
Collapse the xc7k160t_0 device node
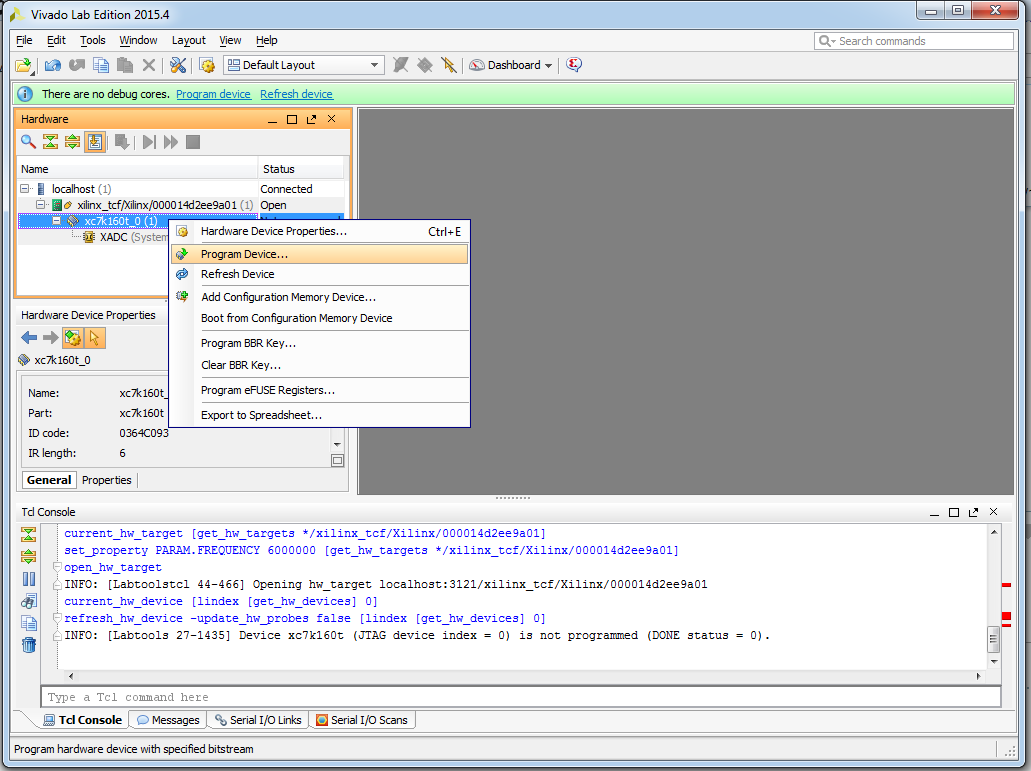pos(57,221)
